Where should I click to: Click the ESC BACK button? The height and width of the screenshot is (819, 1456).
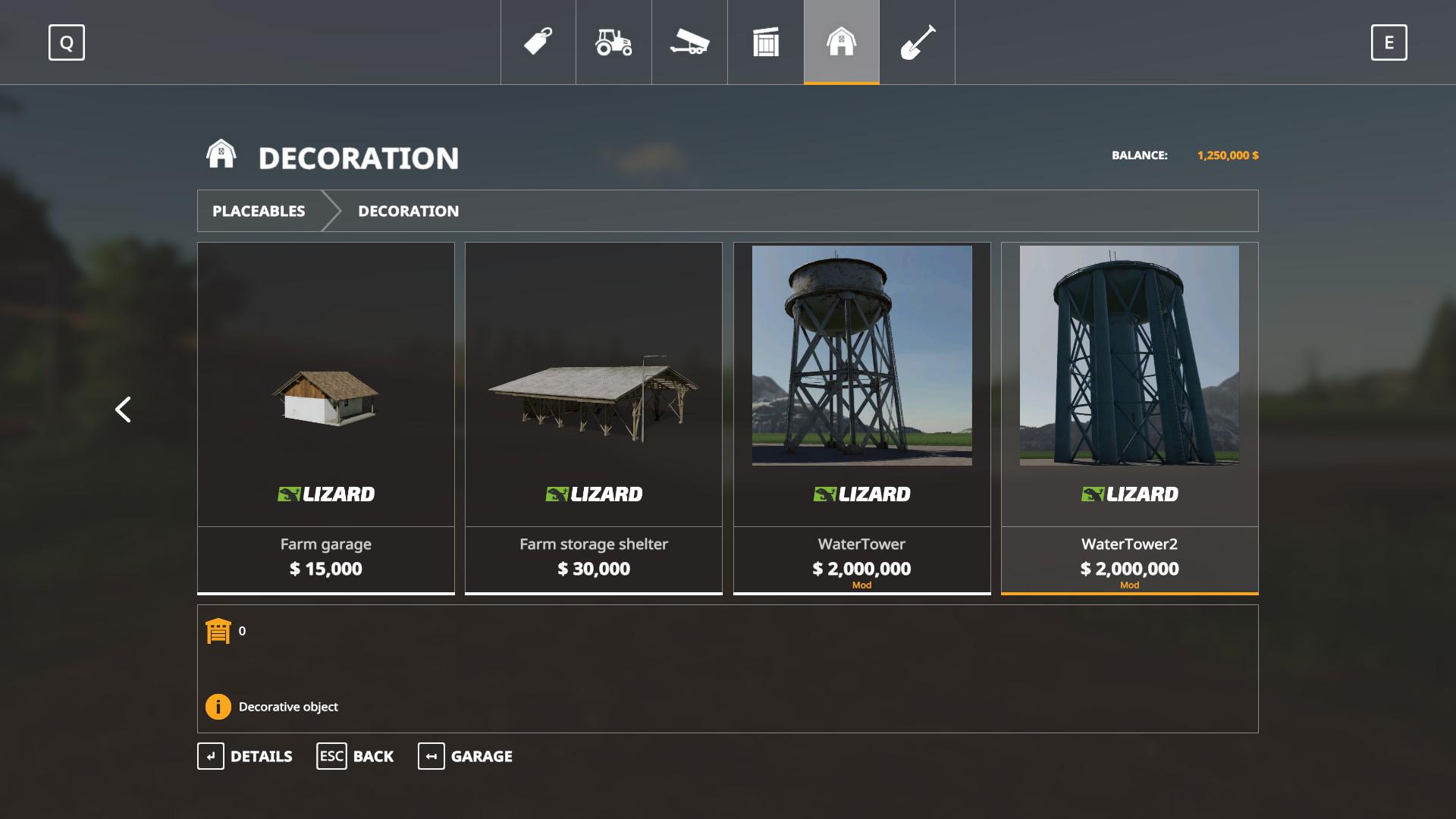coord(355,756)
